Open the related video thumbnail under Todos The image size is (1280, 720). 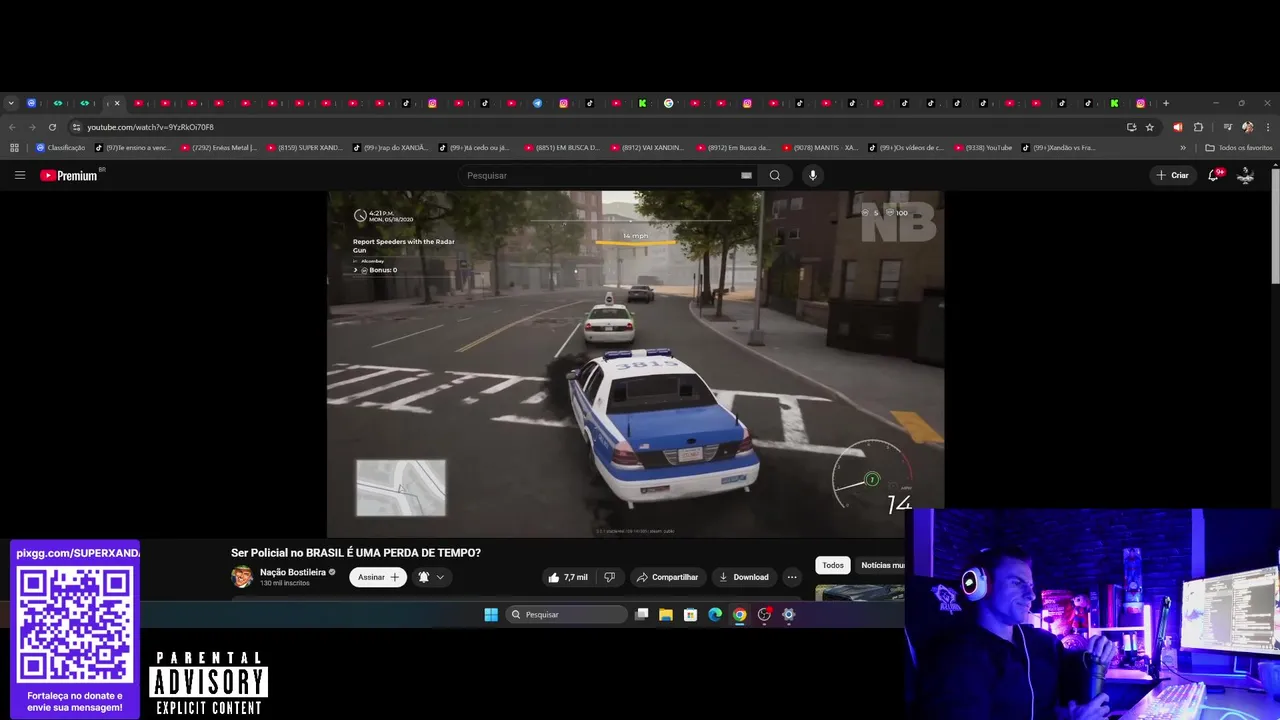coord(860,593)
